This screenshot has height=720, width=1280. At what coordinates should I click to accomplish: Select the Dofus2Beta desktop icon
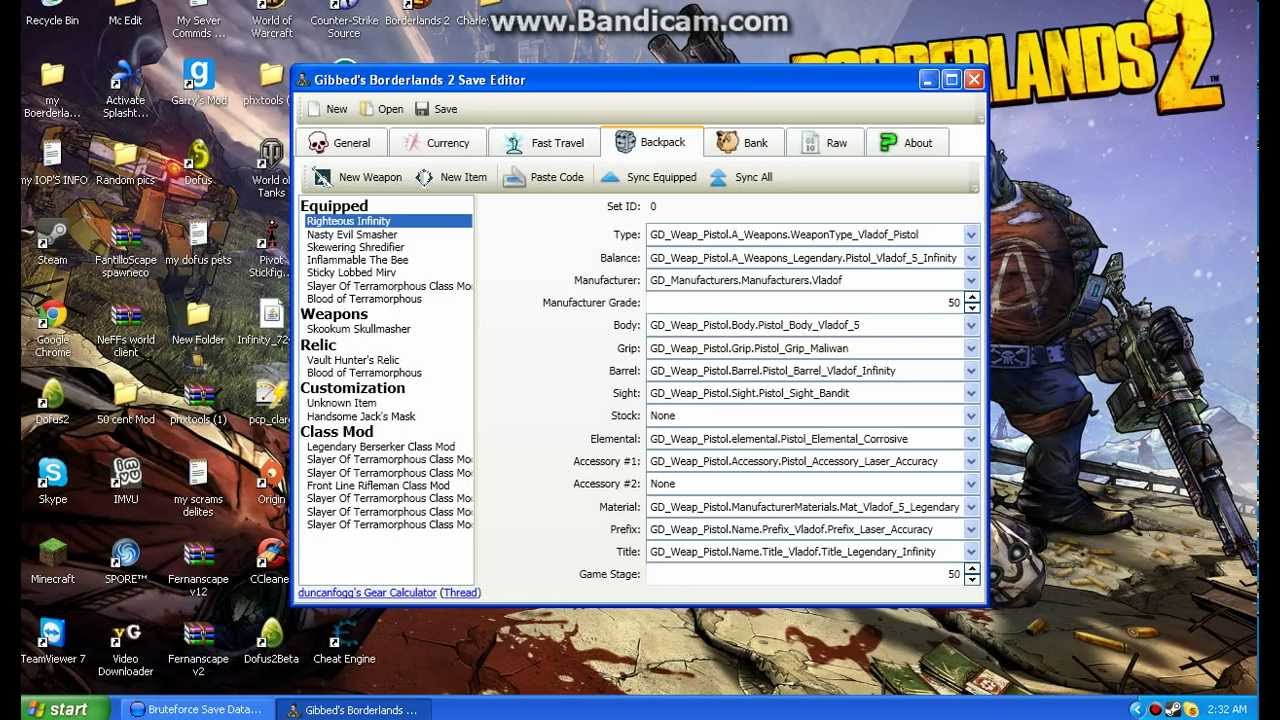271,641
